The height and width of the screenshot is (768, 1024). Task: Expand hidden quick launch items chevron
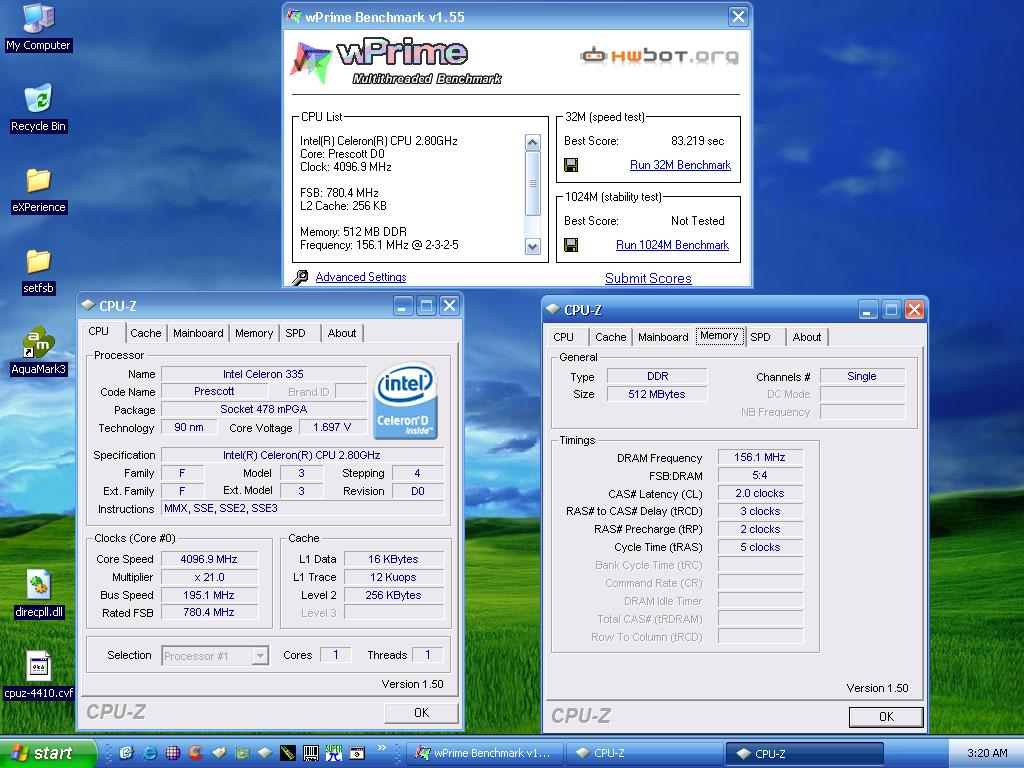382,748
